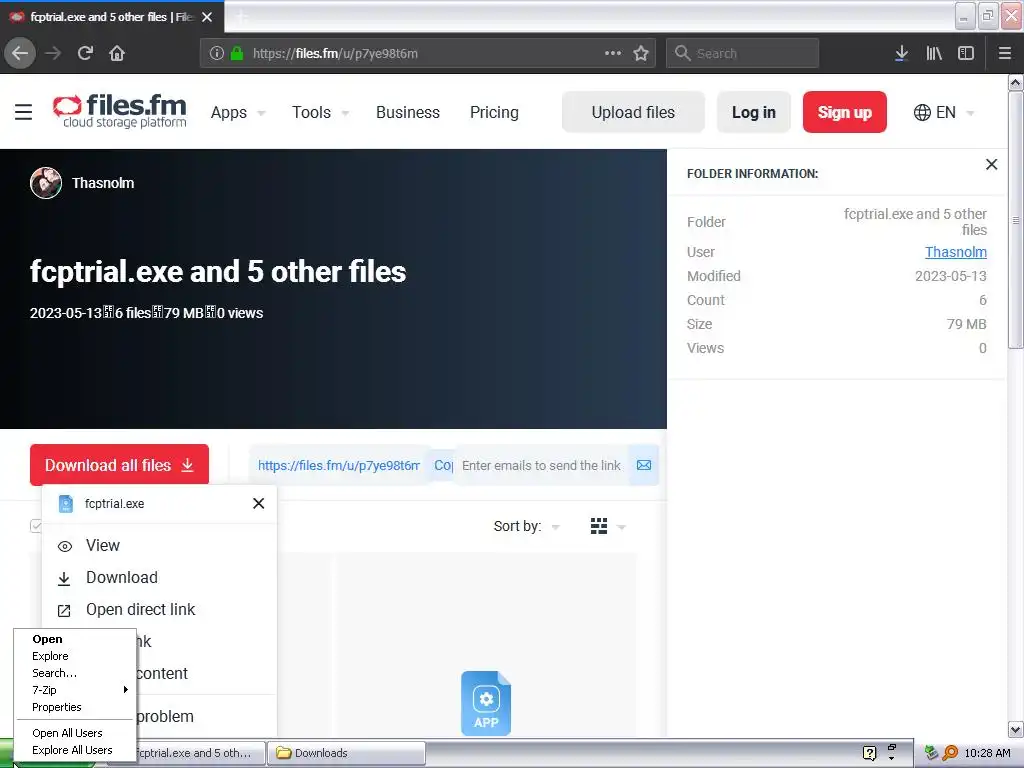Image resolution: width=1024 pixels, height=768 pixels.
Task: Click the network tray icon
Action: (932, 753)
